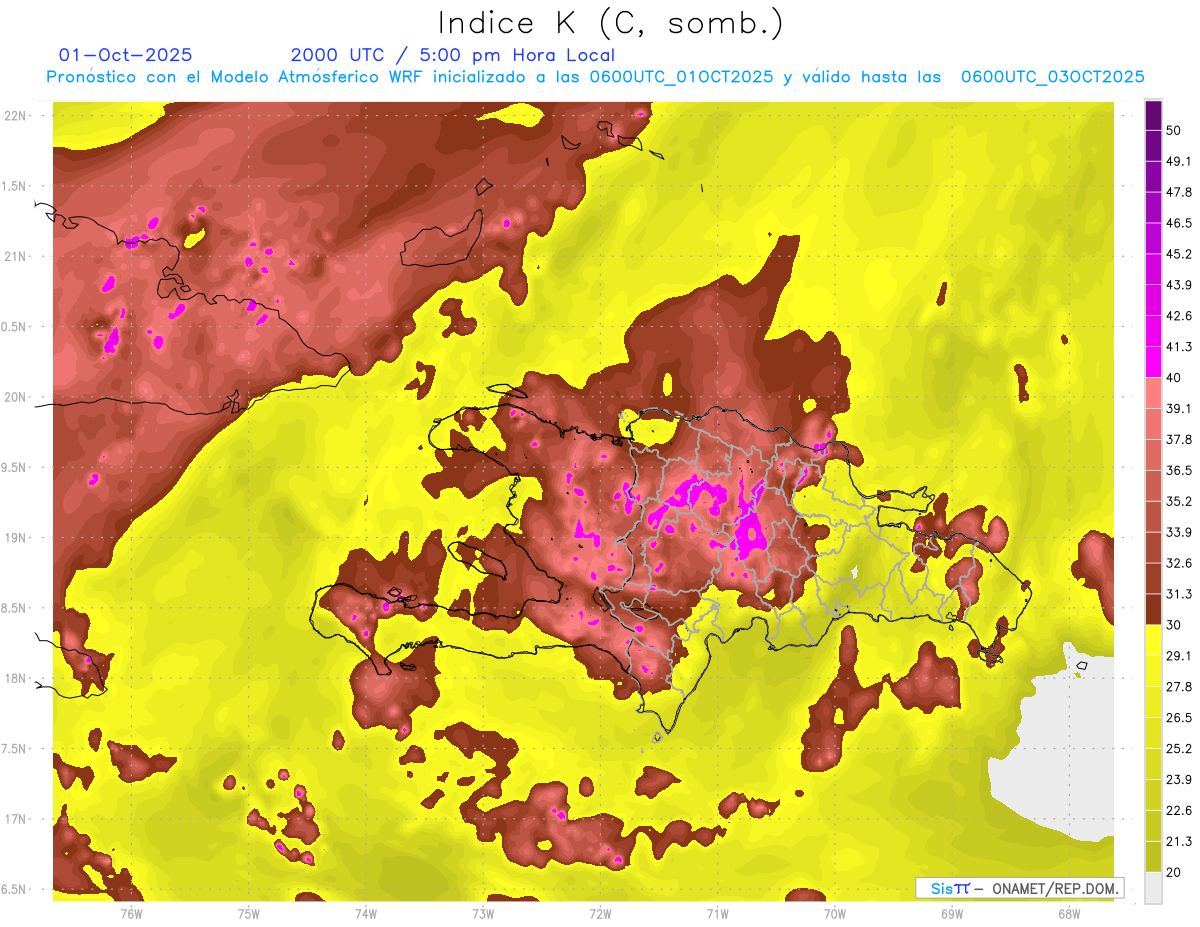The height and width of the screenshot is (927, 1200).
Task: Click the '22N' latitude axis label
Action: click(x=17, y=116)
